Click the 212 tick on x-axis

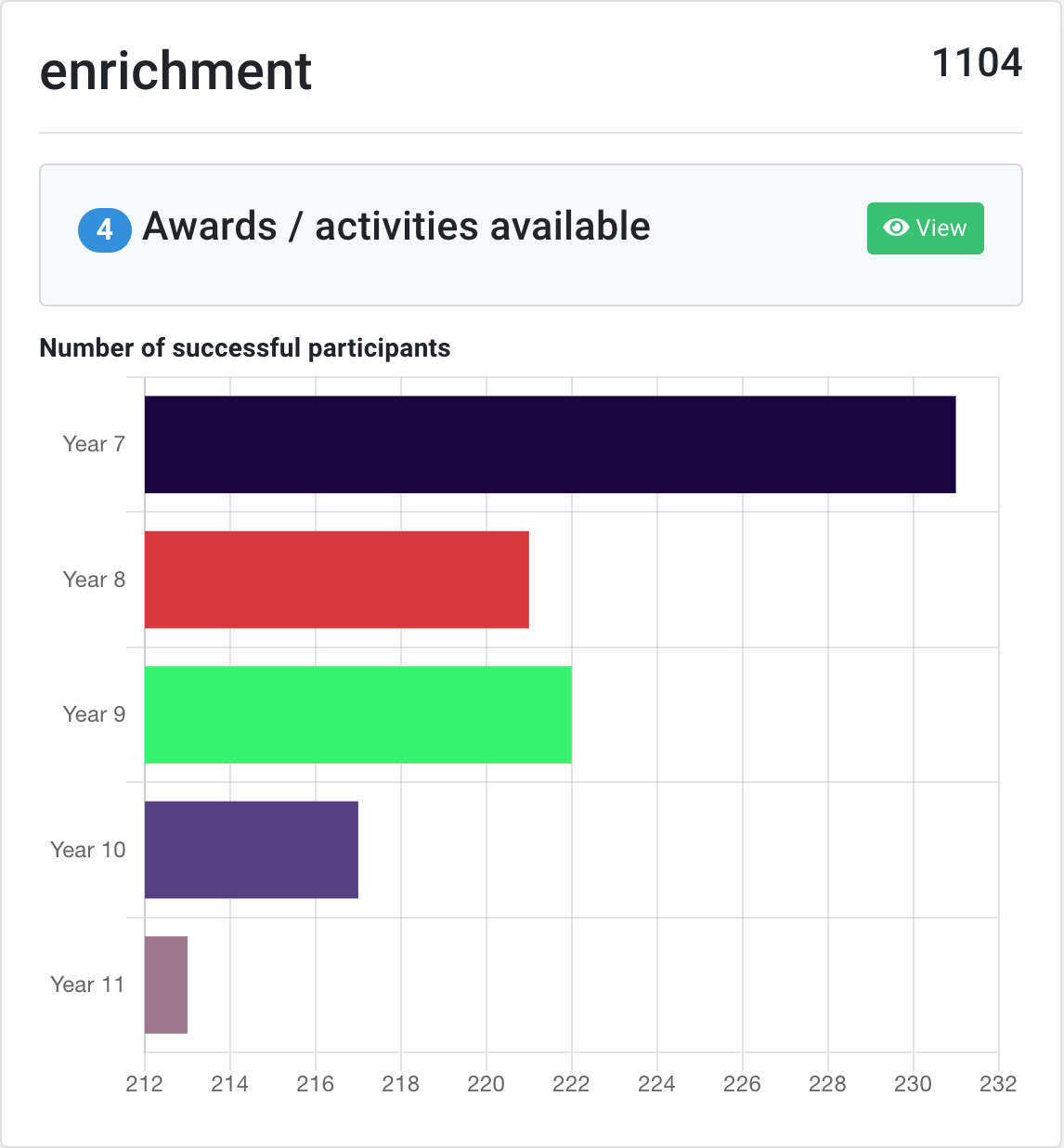pos(145,1084)
